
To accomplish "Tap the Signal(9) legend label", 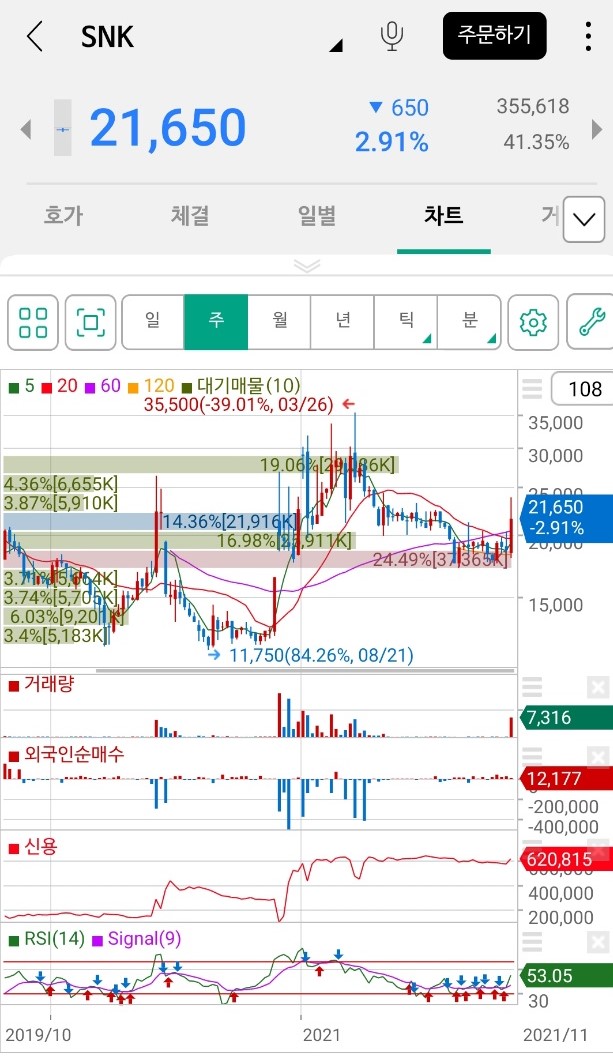I will point(137,938).
